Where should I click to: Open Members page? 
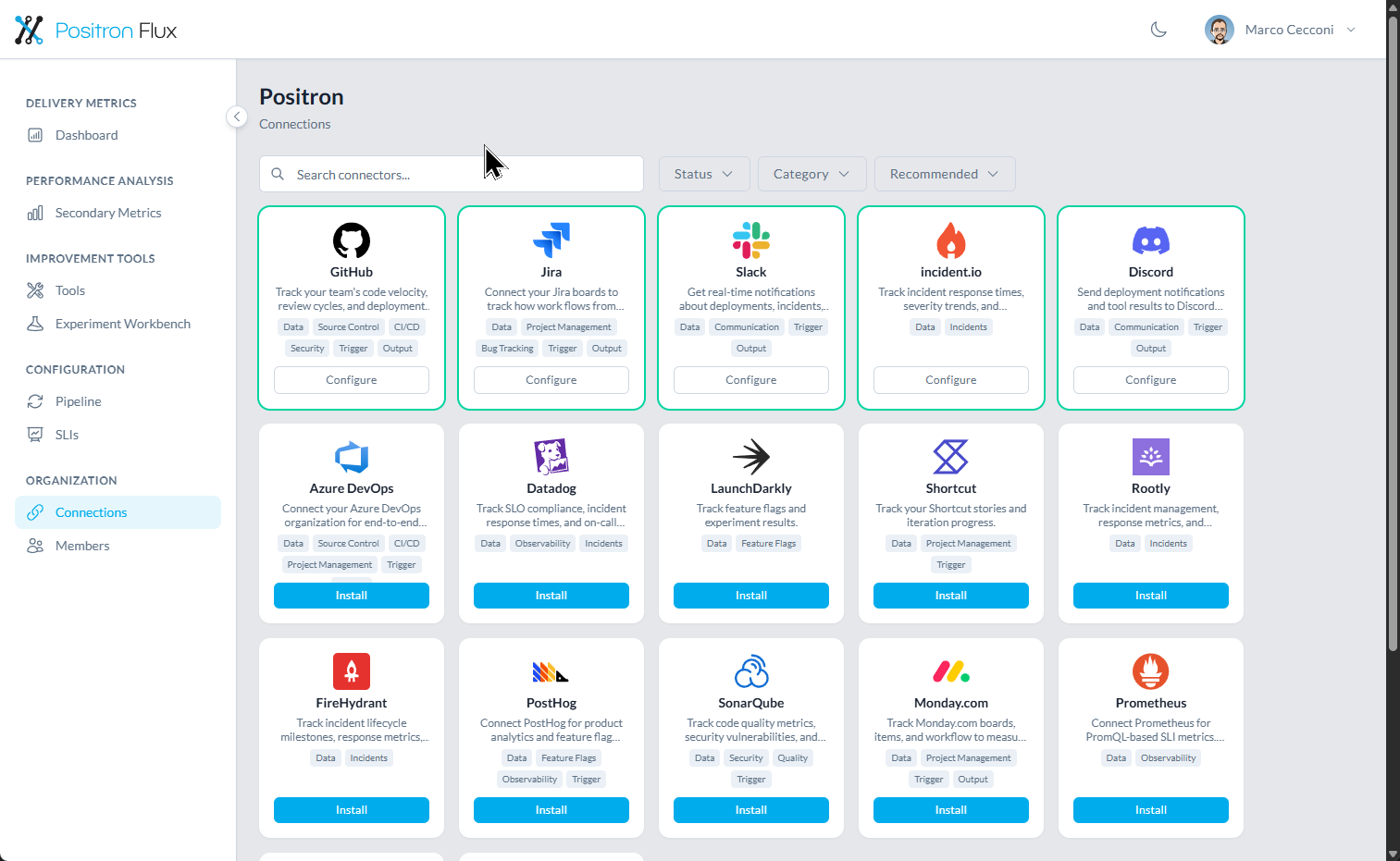coord(118,546)
